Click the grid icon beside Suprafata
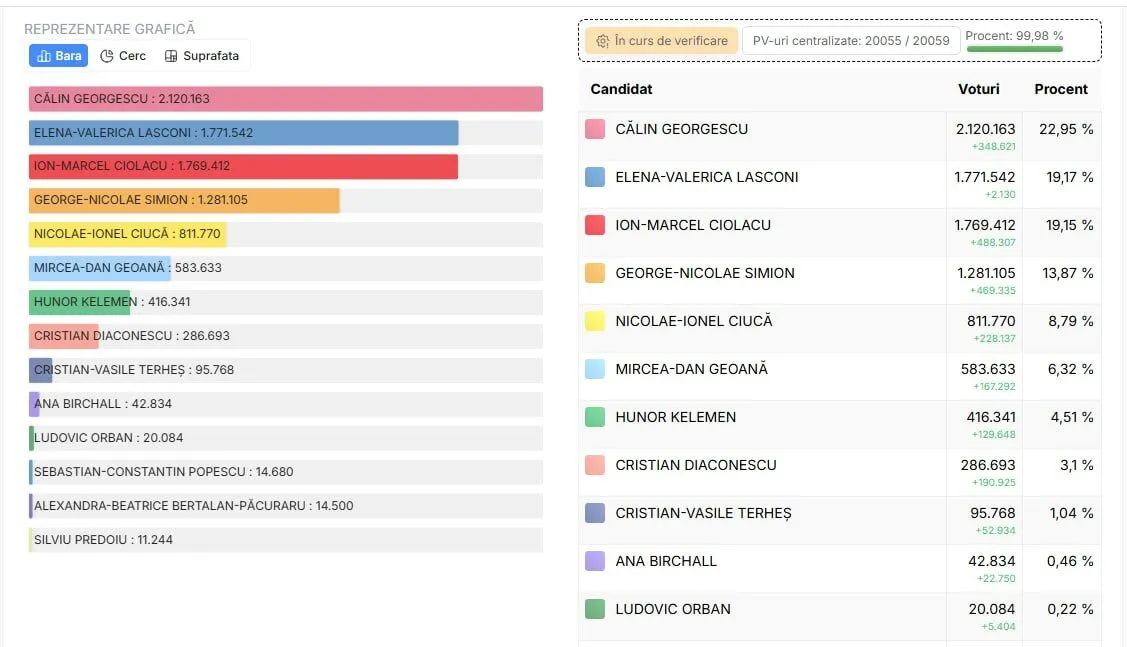The image size is (1127, 647). coord(171,56)
